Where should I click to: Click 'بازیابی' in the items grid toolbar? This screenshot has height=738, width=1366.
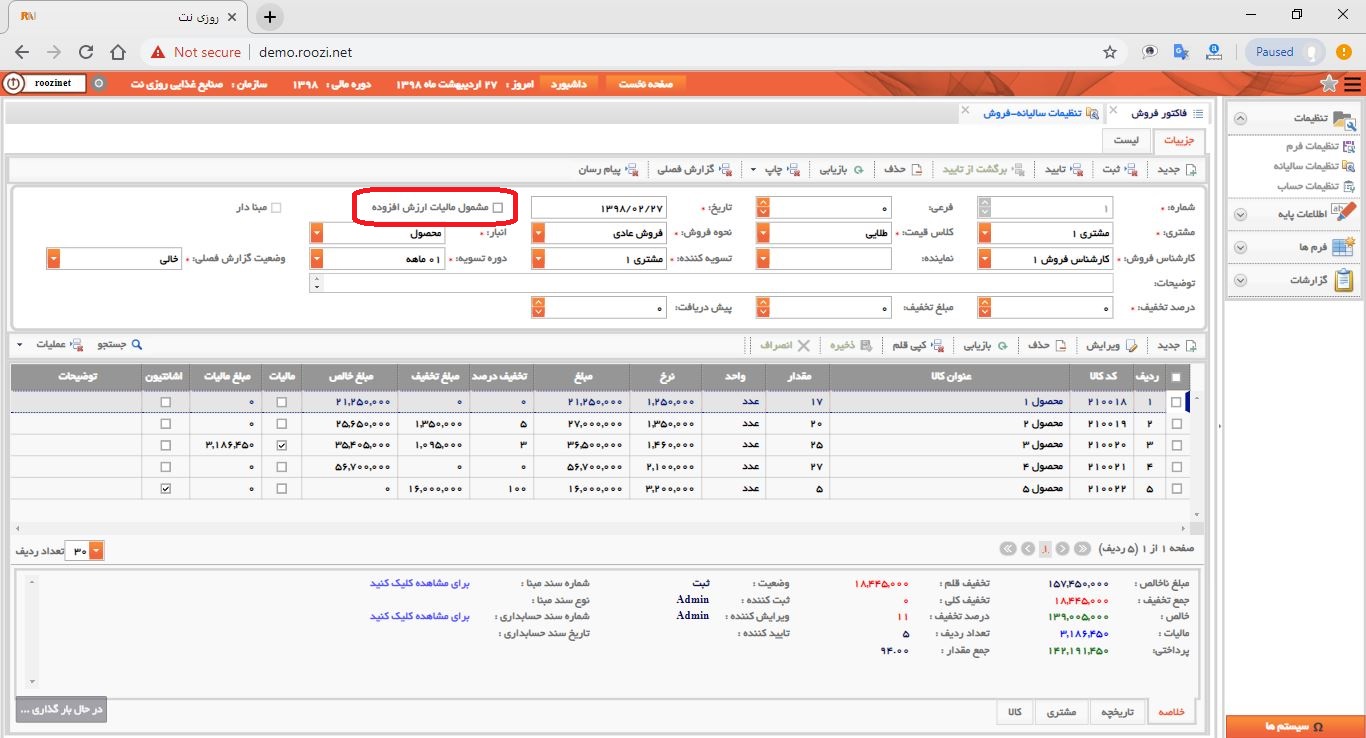[985, 345]
